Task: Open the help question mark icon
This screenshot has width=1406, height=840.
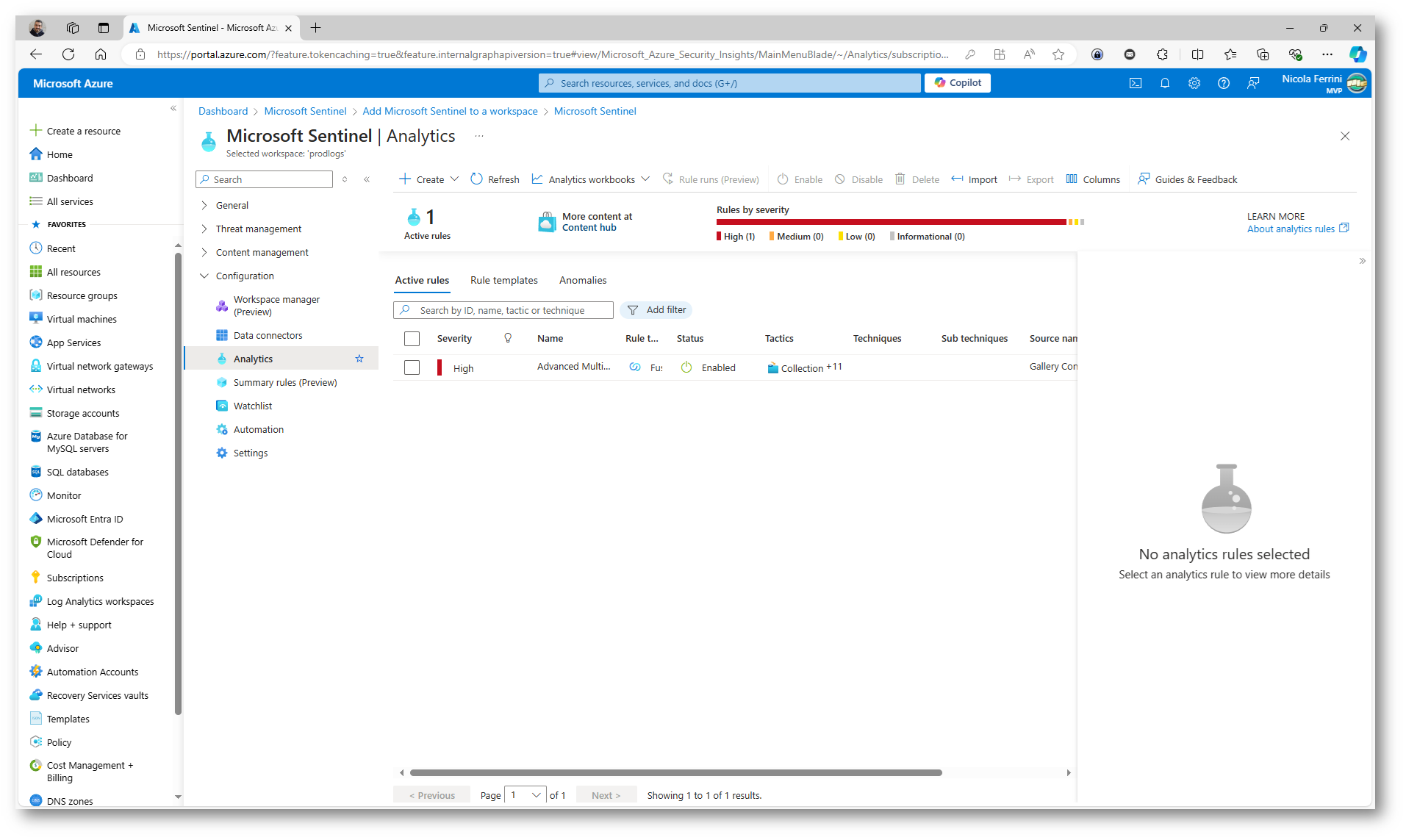Action: point(1224,83)
